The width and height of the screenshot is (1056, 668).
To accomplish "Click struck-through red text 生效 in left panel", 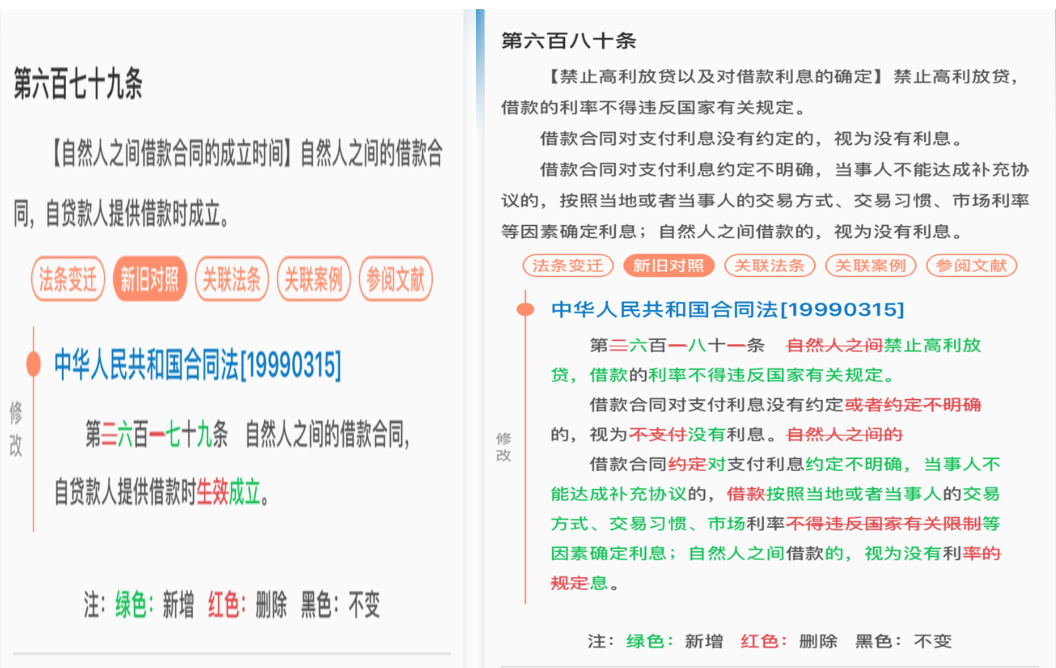I will pos(212,493).
